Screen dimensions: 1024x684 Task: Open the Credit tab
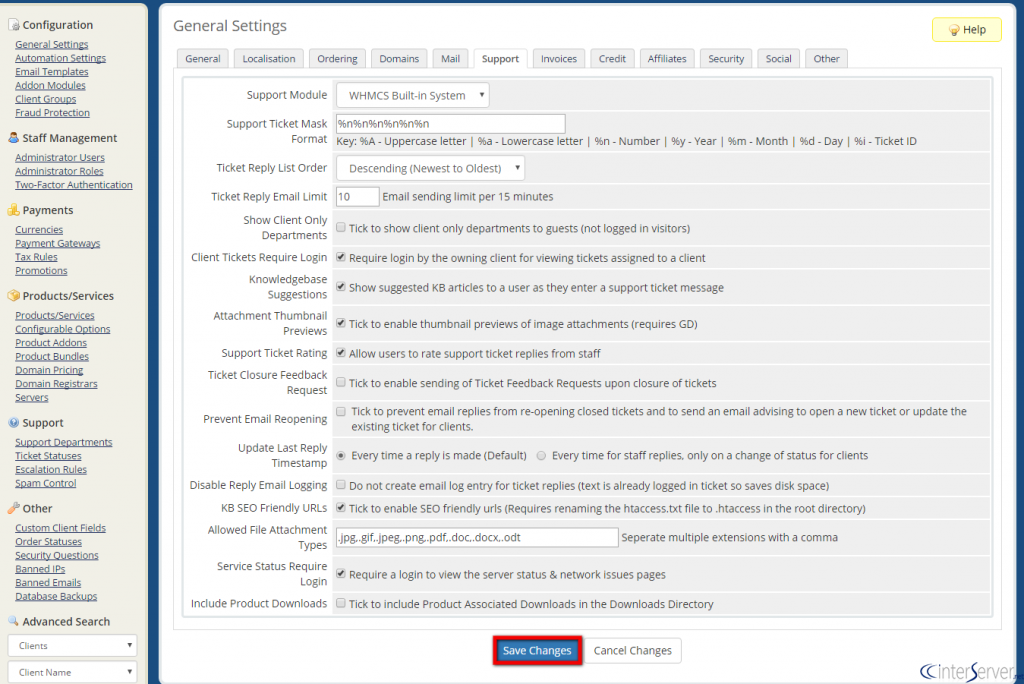pyautogui.click(x=613, y=59)
